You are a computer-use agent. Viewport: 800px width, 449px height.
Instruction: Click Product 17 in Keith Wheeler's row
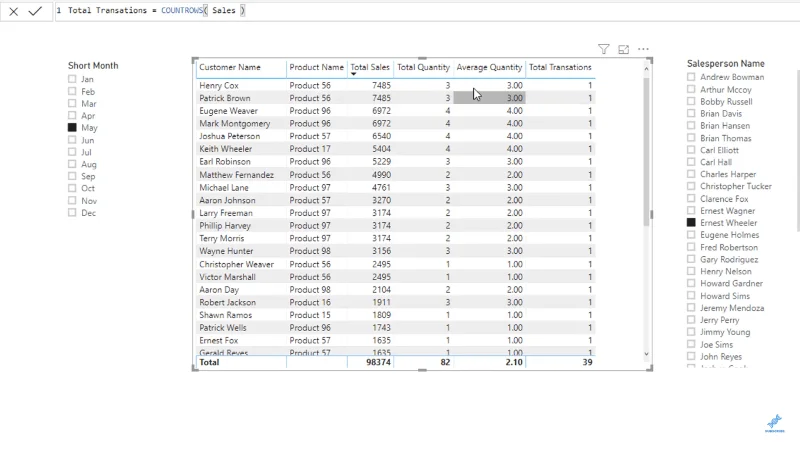click(x=310, y=149)
